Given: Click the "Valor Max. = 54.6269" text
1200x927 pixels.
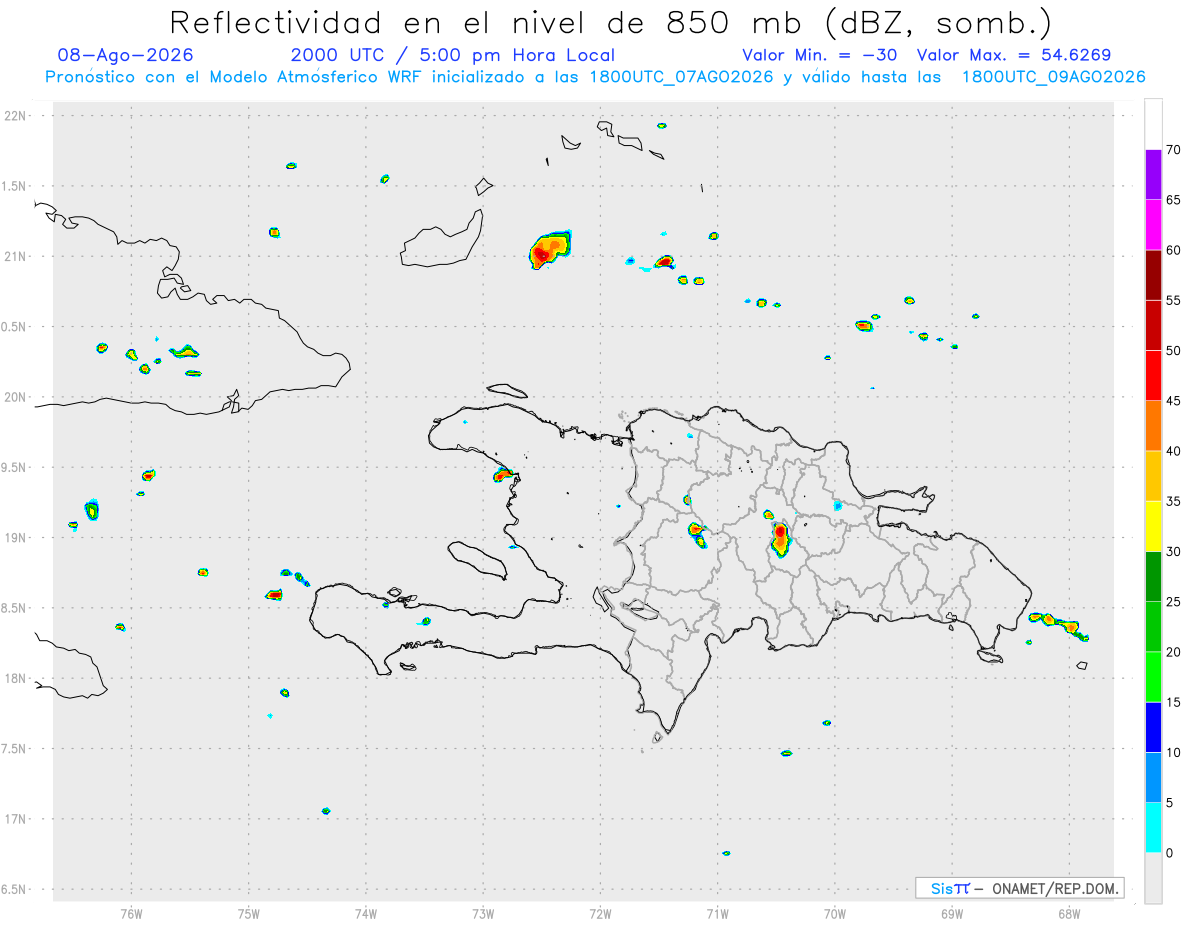Looking at the screenshot, I should (1014, 55).
